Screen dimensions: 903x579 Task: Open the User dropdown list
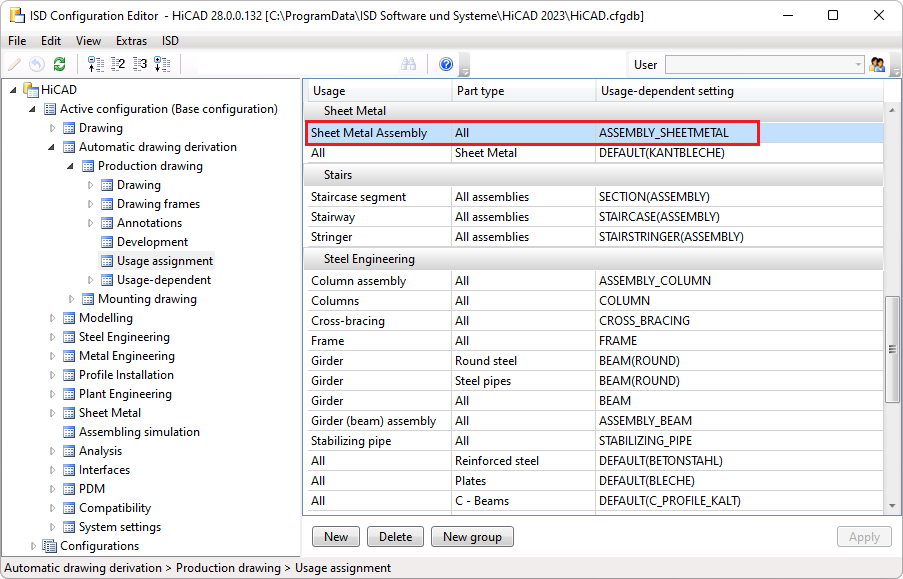point(858,65)
